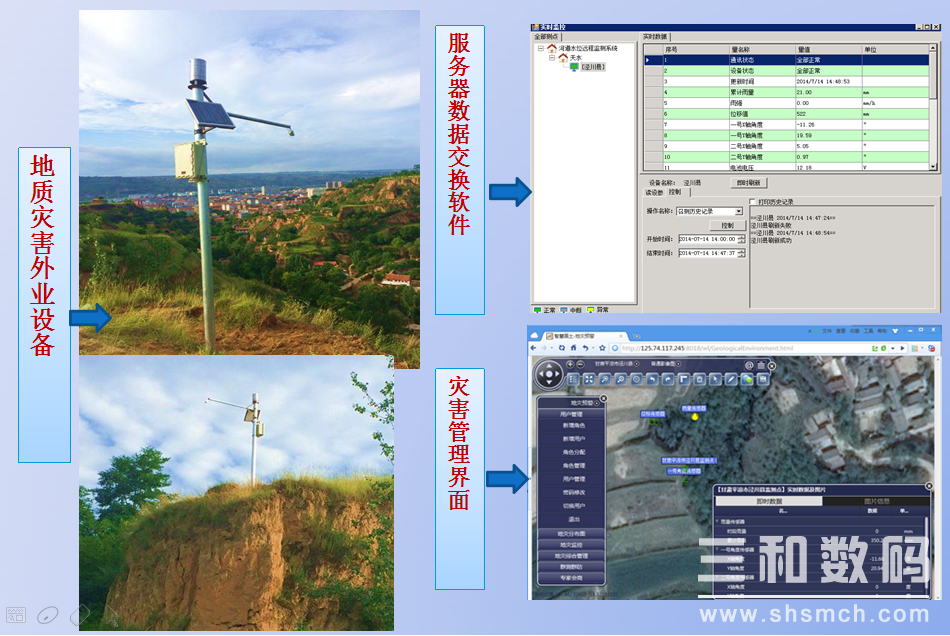
Task: Click 密码修改 in side menu
Action: pos(574,492)
